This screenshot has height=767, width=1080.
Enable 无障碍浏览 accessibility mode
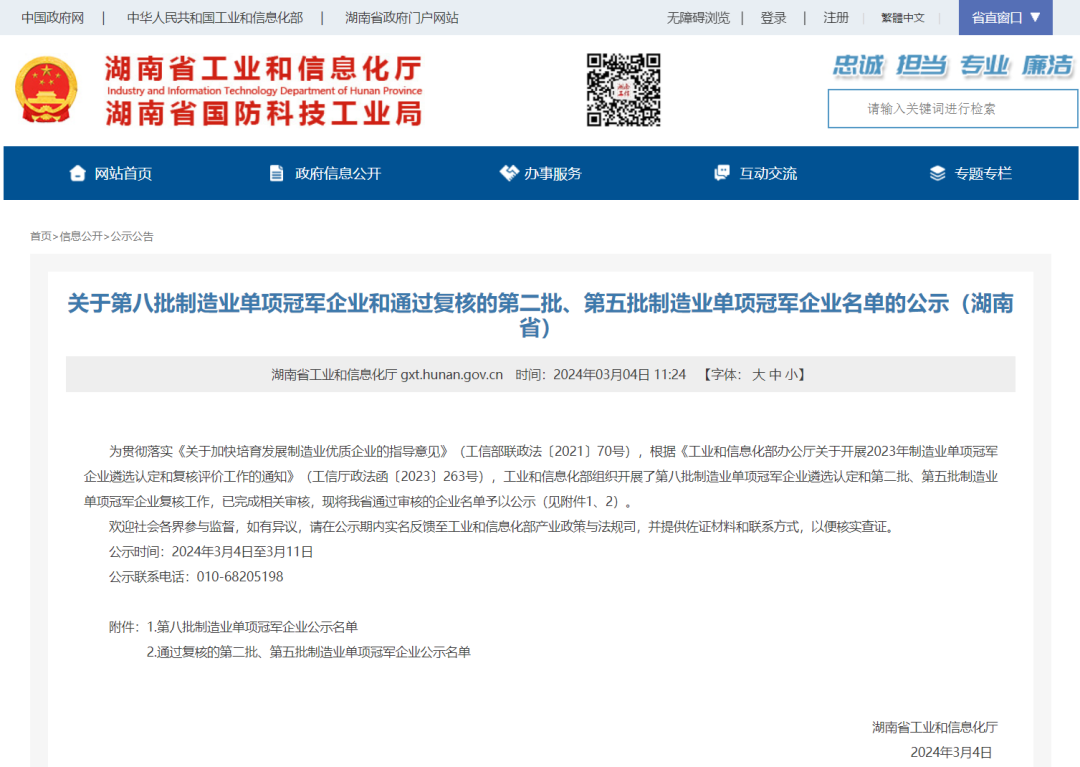pos(698,18)
